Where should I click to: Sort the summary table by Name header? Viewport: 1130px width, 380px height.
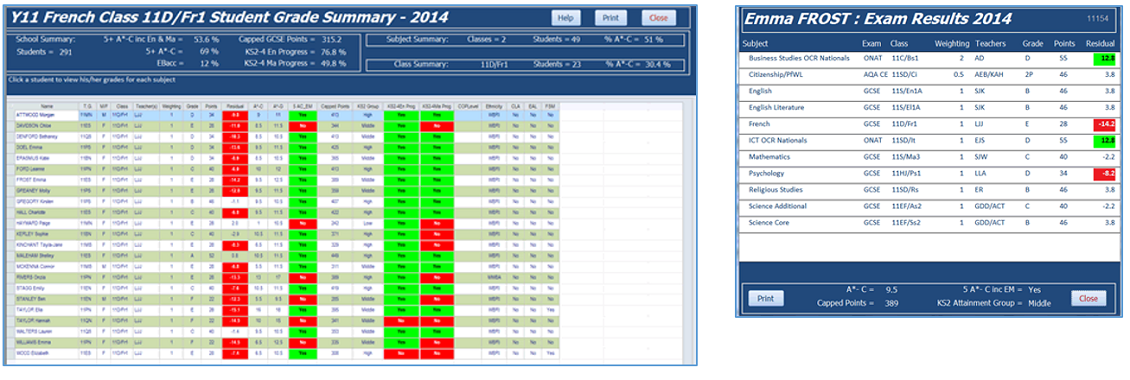tap(47, 106)
